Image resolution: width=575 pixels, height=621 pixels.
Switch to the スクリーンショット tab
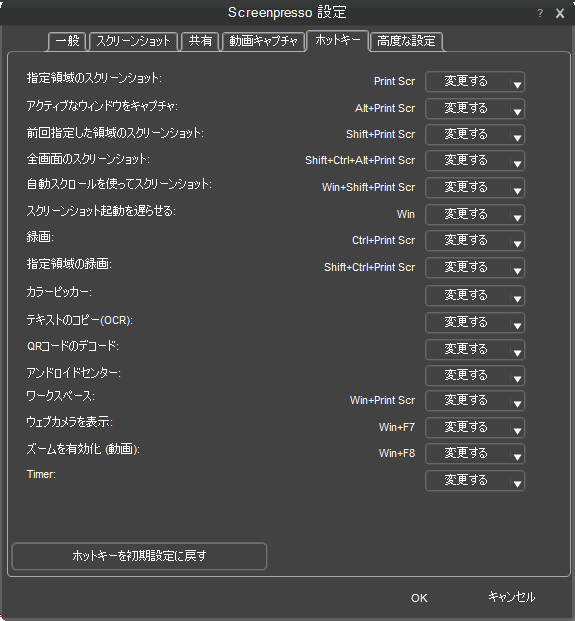coord(133,41)
